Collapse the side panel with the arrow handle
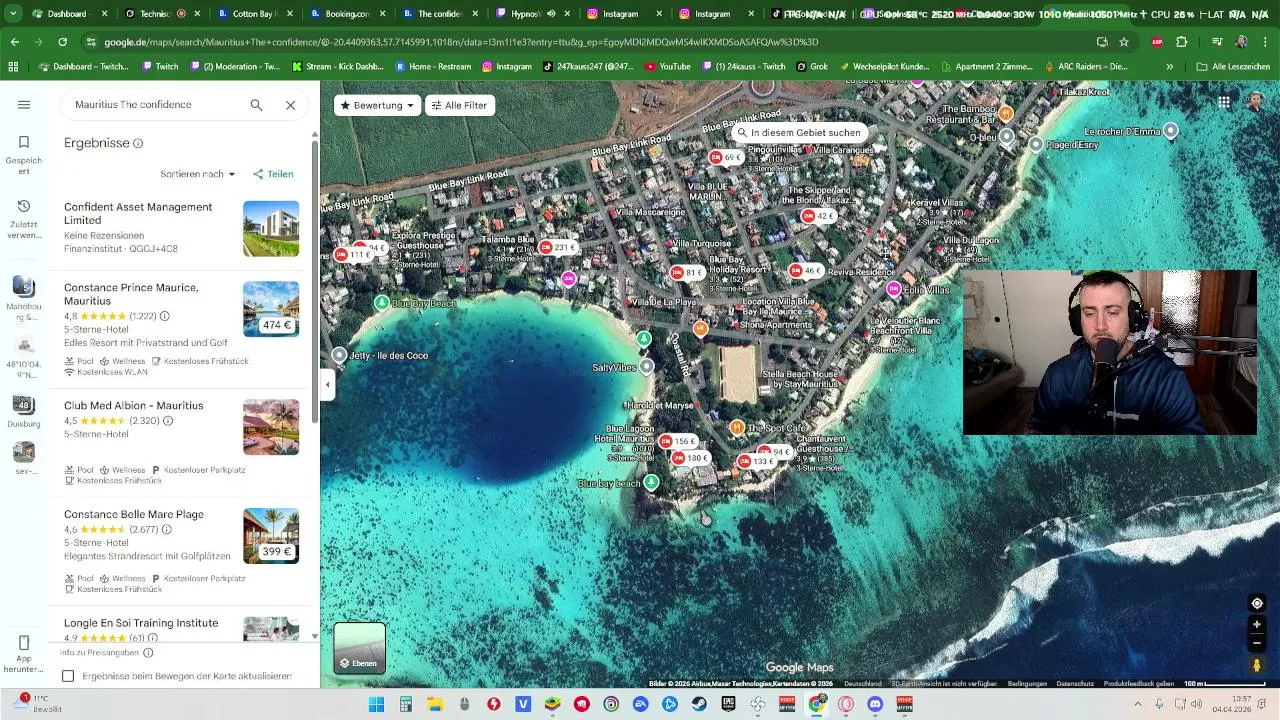Viewport: 1280px width, 720px height. [x=327, y=384]
